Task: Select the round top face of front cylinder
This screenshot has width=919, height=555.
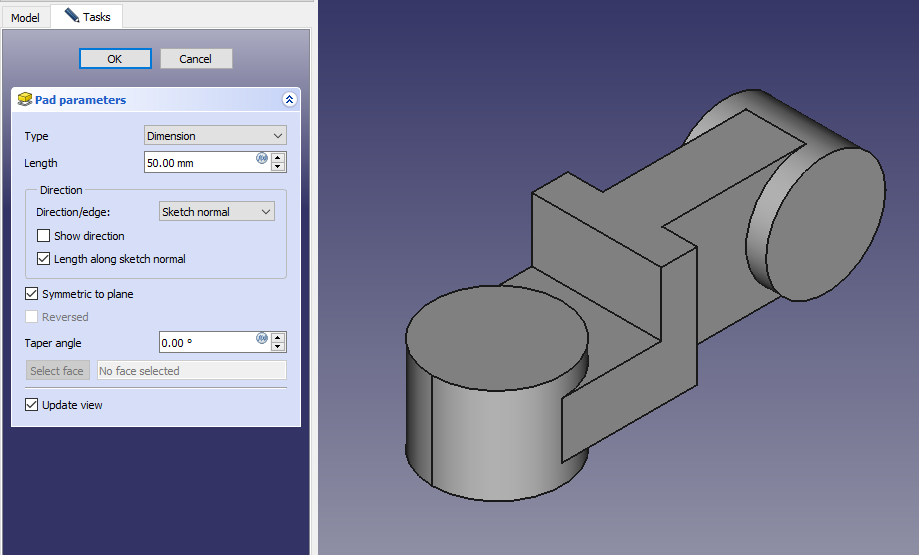Action: 497,340
